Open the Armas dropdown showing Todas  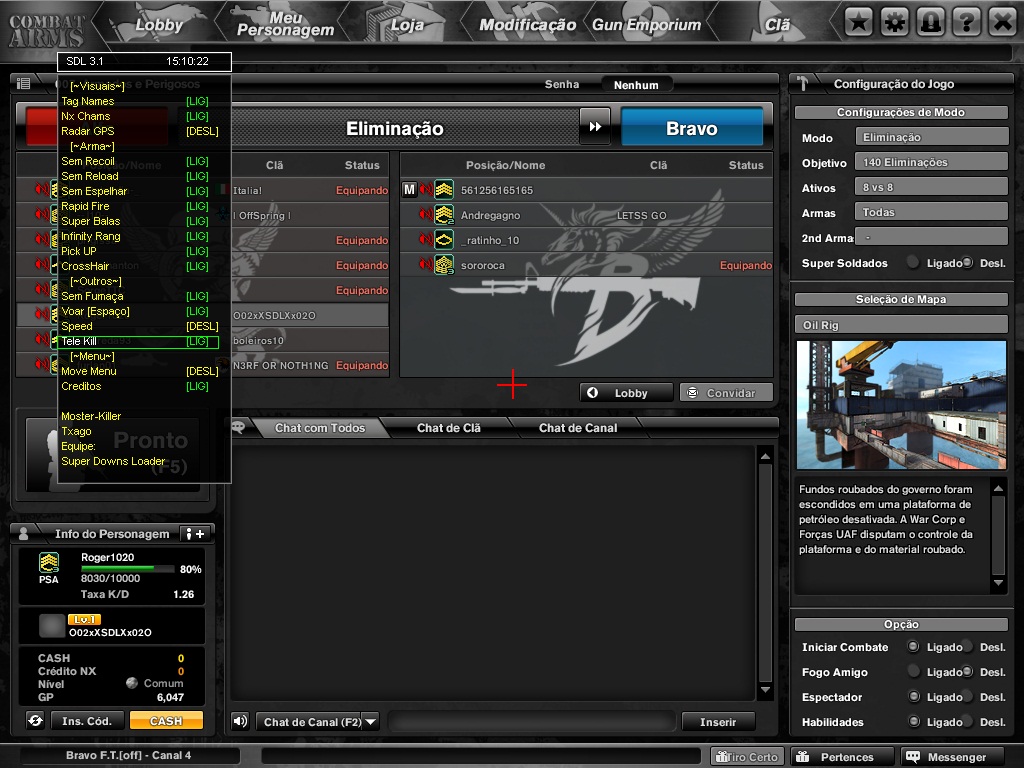(931, 212)
